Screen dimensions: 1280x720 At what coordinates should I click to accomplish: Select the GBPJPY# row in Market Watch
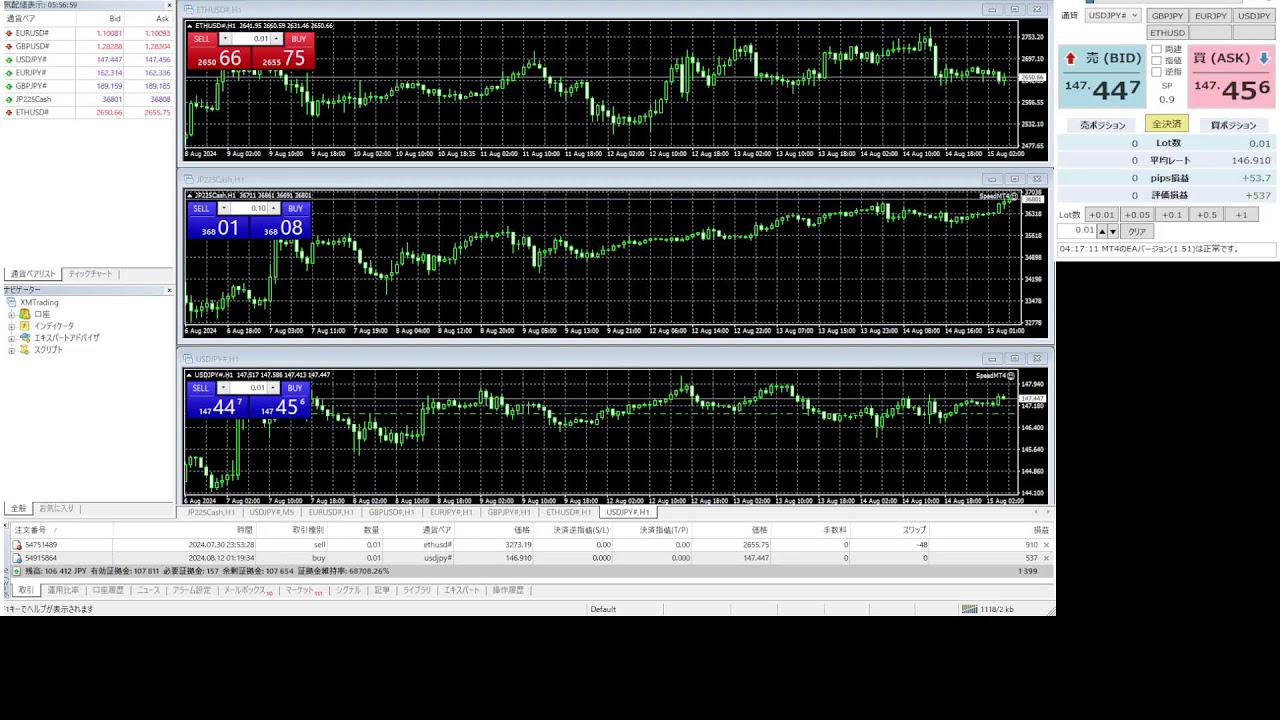(x=32, y=86)
